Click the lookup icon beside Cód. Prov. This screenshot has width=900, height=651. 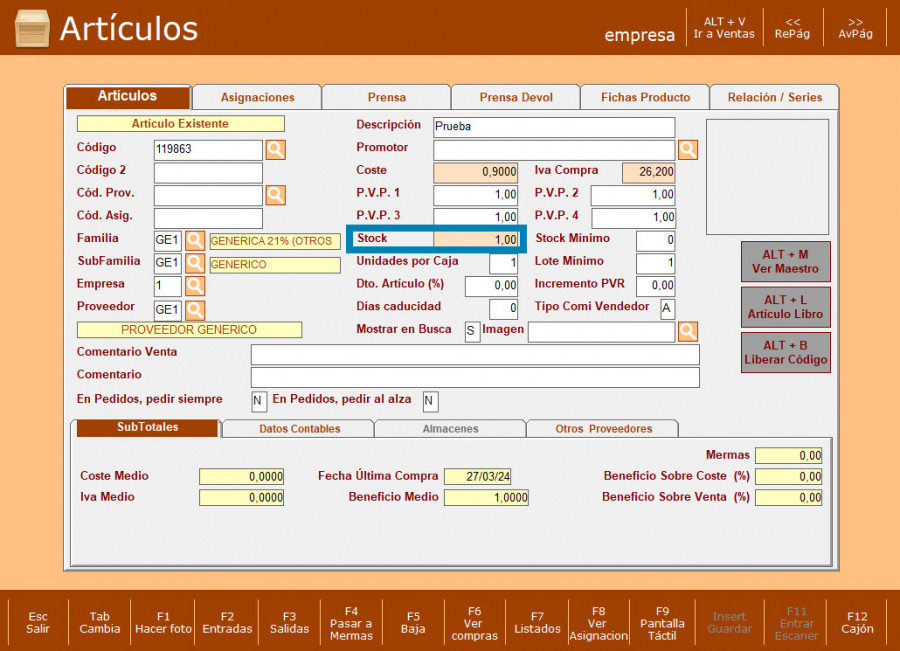[x=275, y=195]
